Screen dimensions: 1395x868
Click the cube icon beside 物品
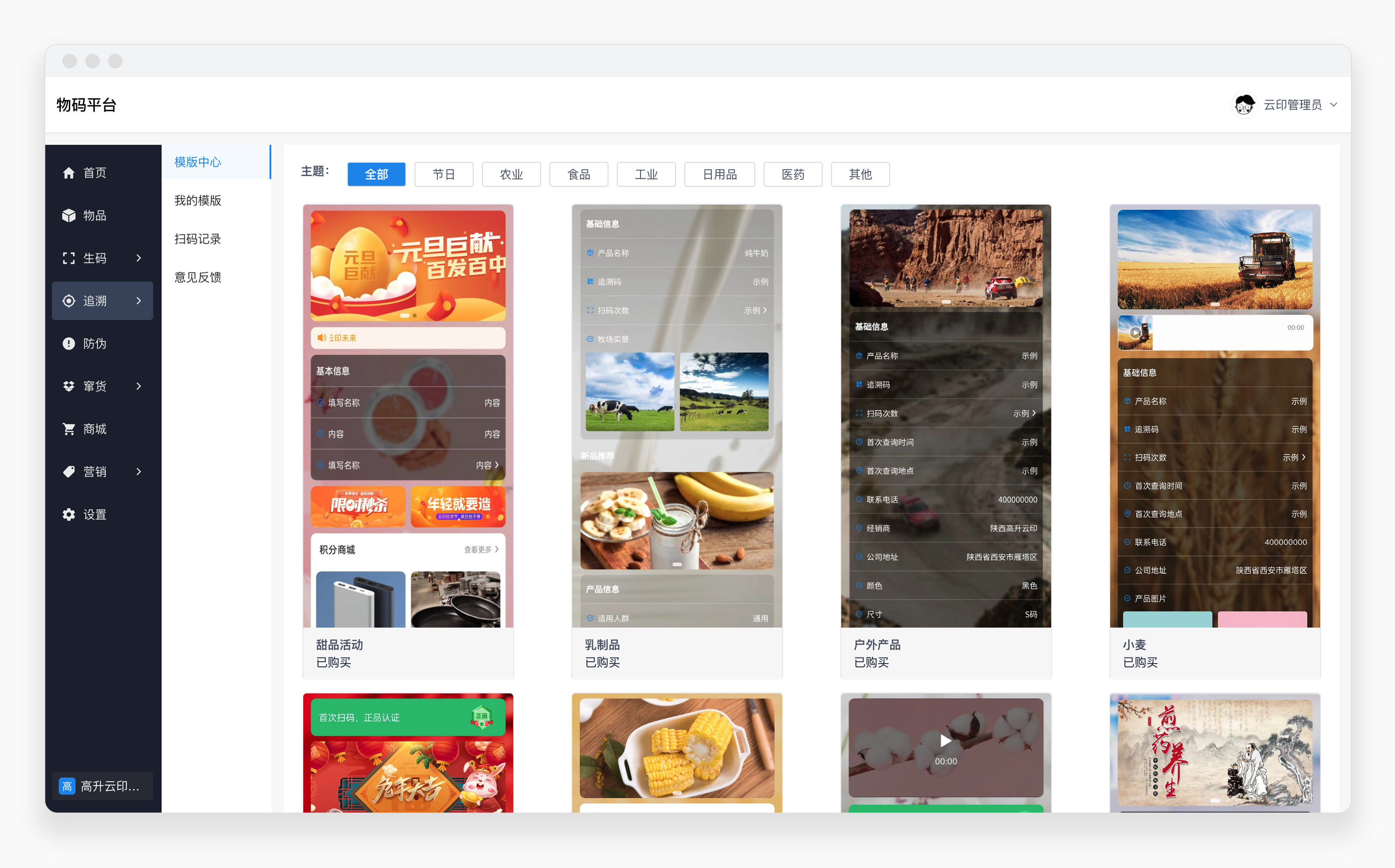[x=69, y=215]
